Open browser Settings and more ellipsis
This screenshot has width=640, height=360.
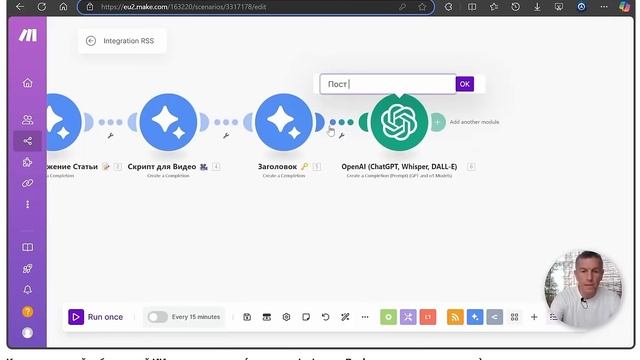(604, 7)
